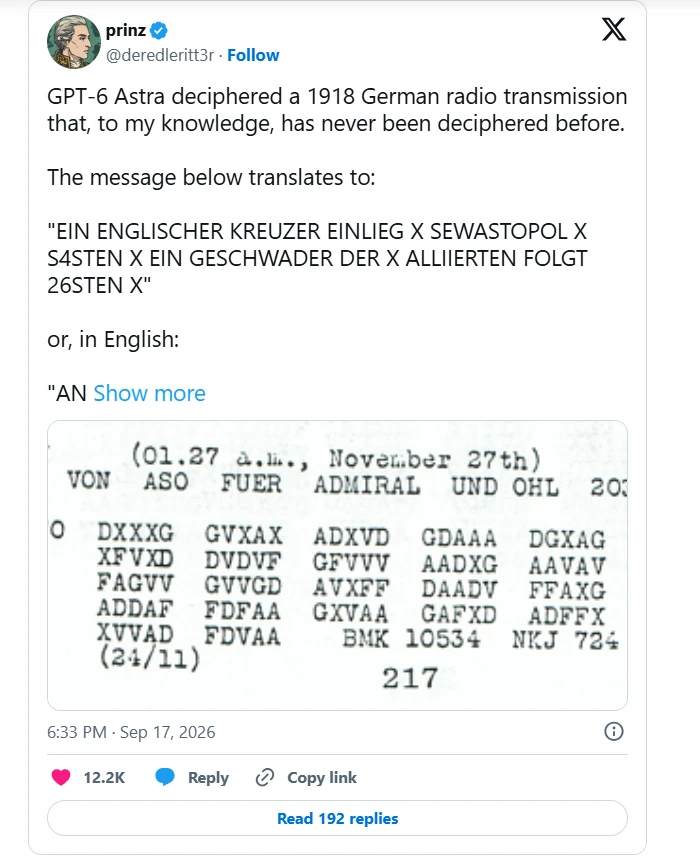Open the tweet info circle icon
The width and height of the screenshot is (700, 862).
pyautogui.click(x=614, y=731)
